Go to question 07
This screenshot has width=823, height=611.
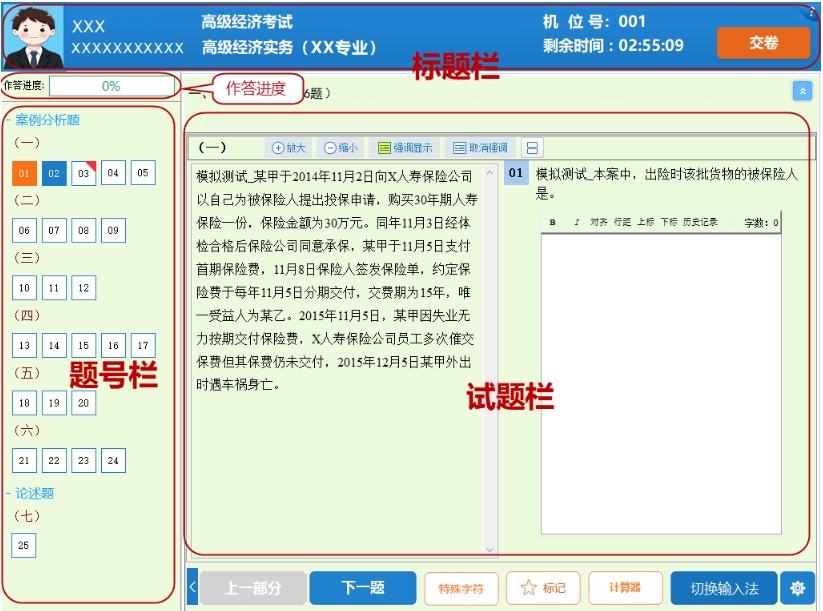pyautogui.click(x=54, y=230)
